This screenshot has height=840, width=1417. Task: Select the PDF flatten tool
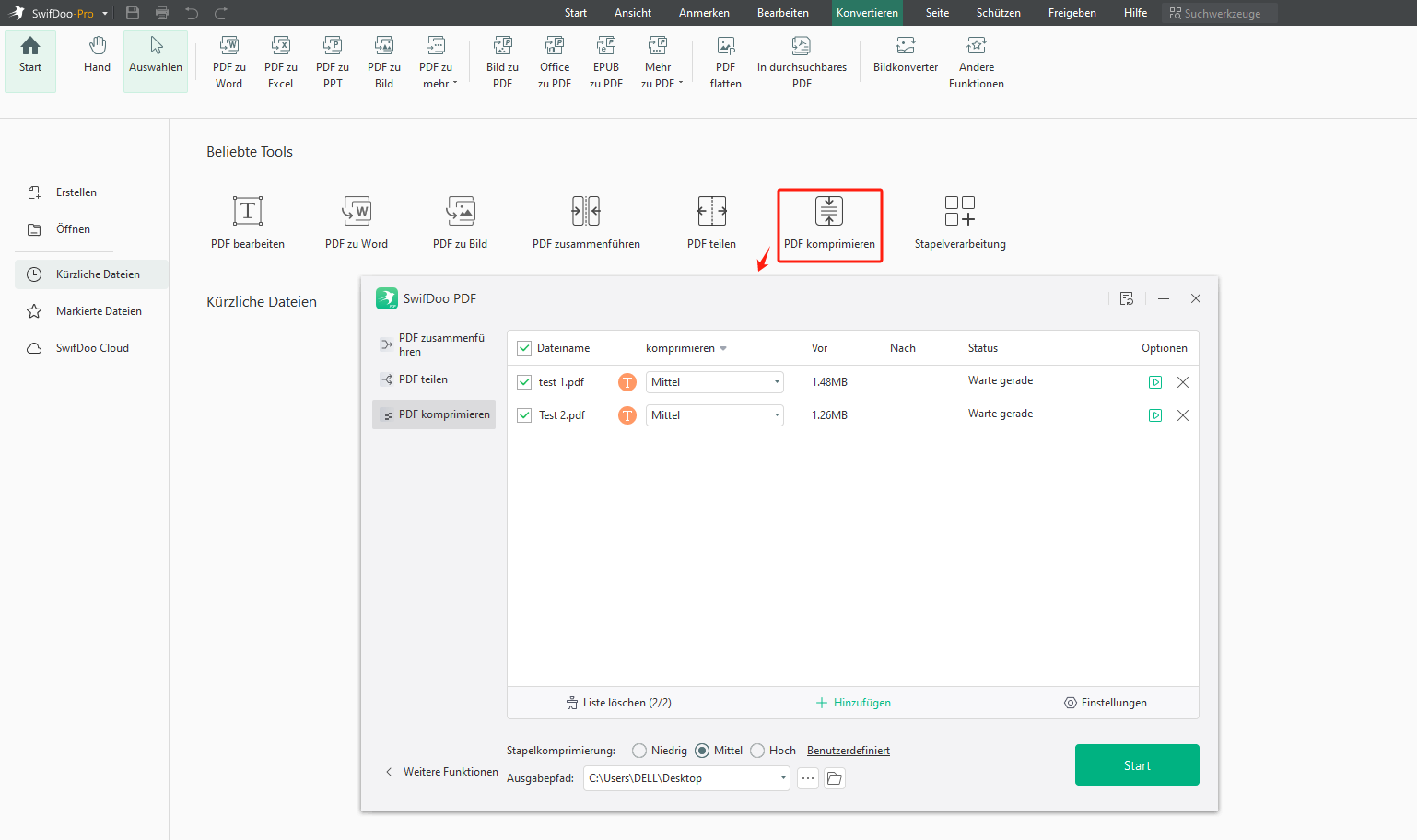pyautogui.click(x=725, y=63)
